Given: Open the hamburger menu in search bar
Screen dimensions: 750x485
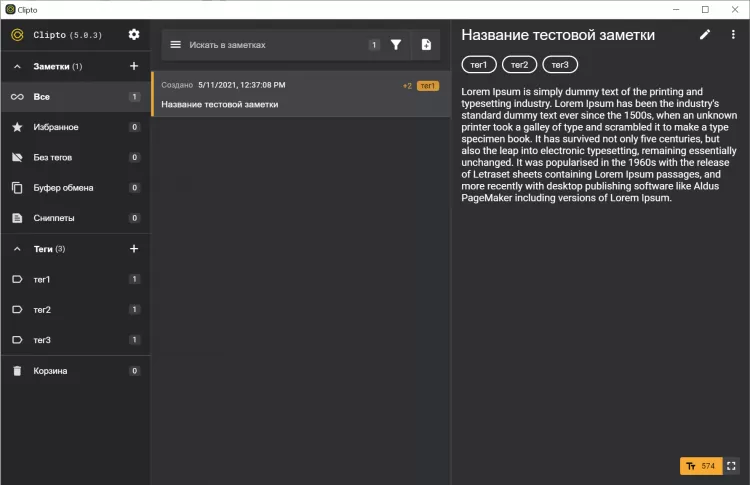Looking at the screenshot, I should click(x=176, y=45).
